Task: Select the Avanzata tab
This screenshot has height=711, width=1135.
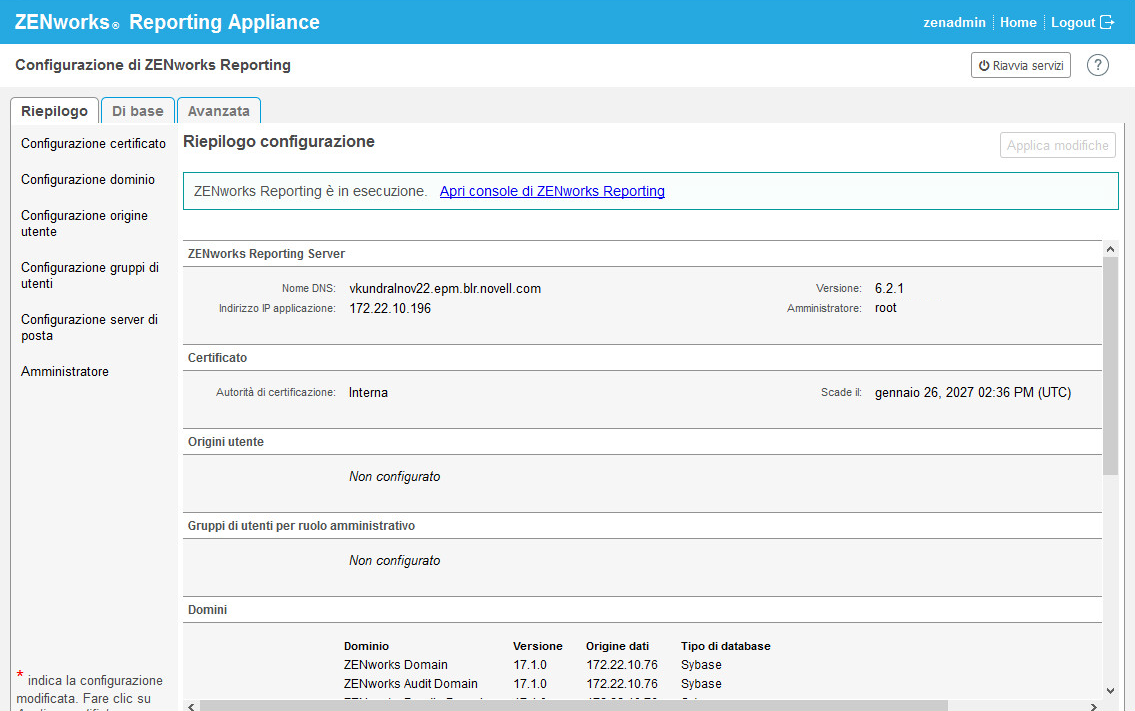Action: (219, 111)
